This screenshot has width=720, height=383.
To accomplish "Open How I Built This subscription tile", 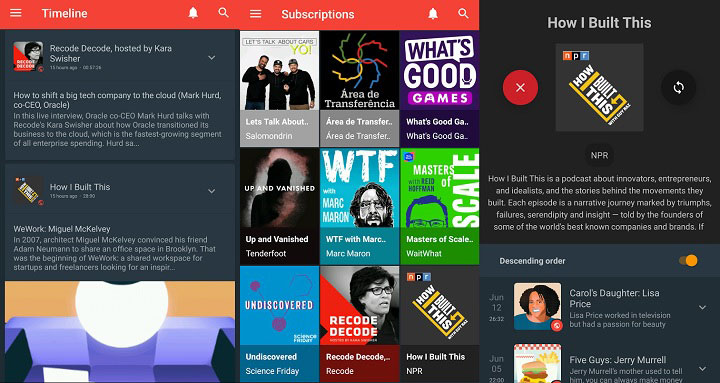I will [x=439, y=324].
